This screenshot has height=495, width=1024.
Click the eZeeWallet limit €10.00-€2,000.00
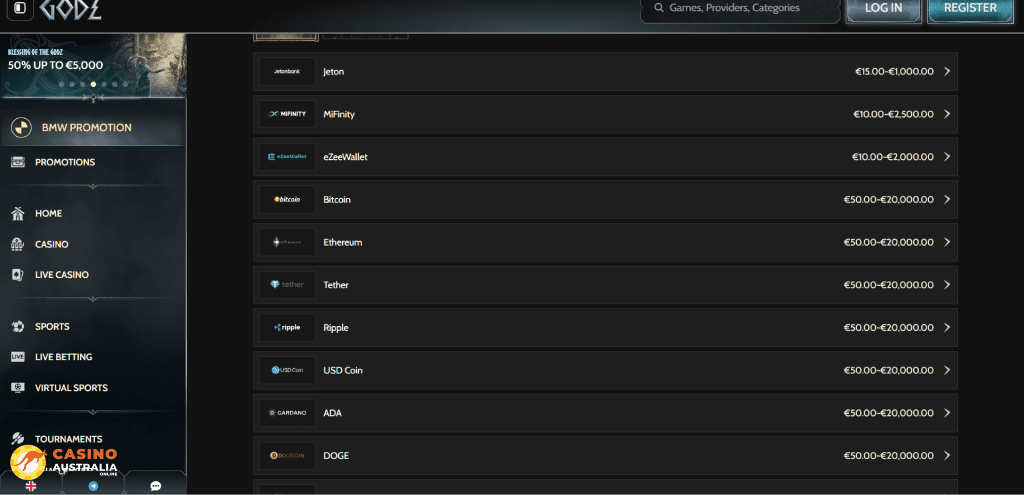coord(893,157)
